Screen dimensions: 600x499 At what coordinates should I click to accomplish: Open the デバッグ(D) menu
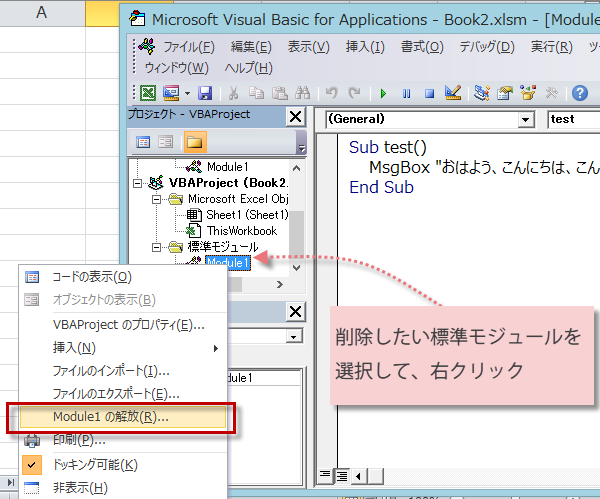point(486,47)
